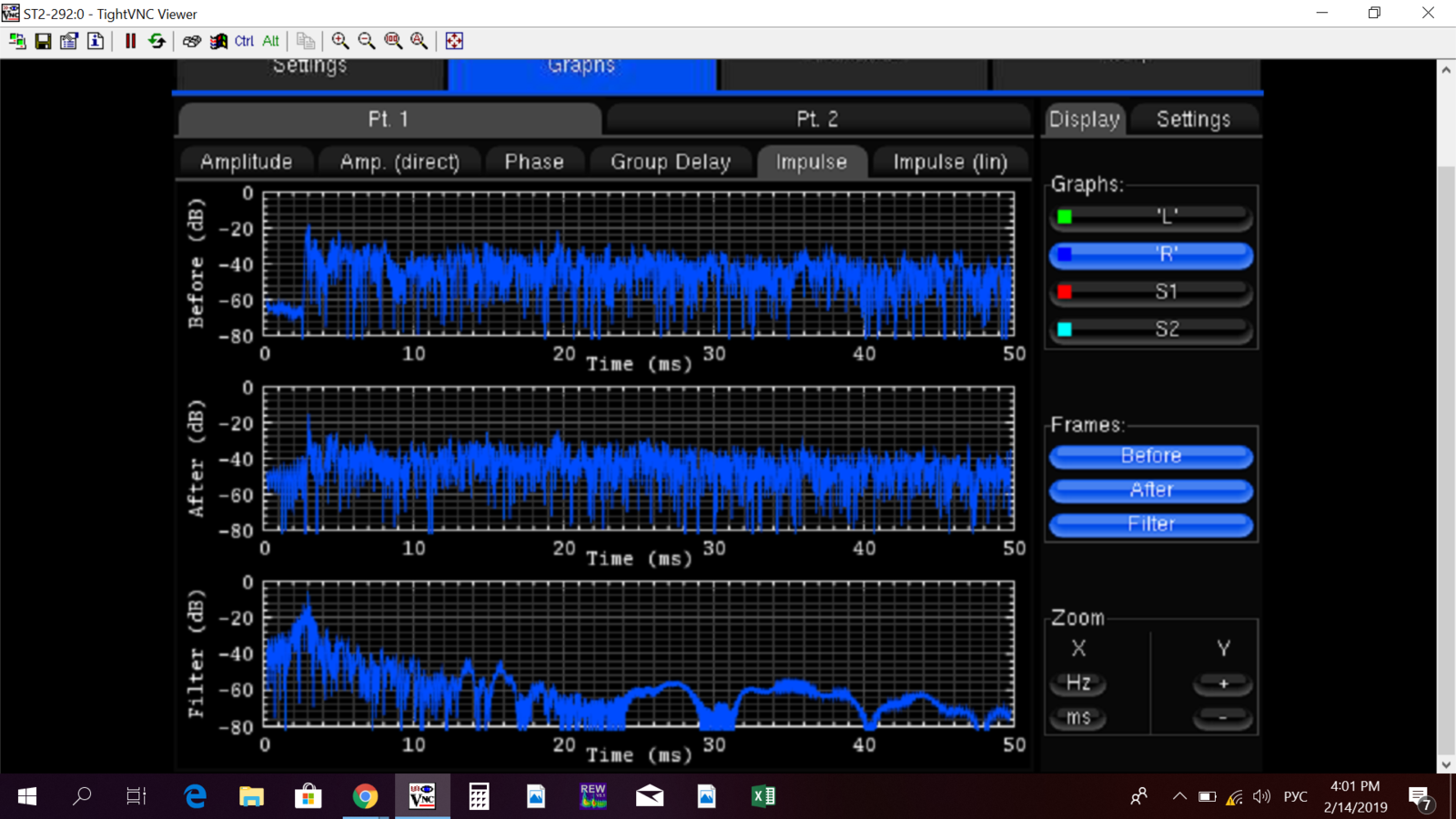This screenshot has height=819, width=1456.
Task: Open Excel from the taskbar
Action: pyautogui.click(x=763, y=796)
